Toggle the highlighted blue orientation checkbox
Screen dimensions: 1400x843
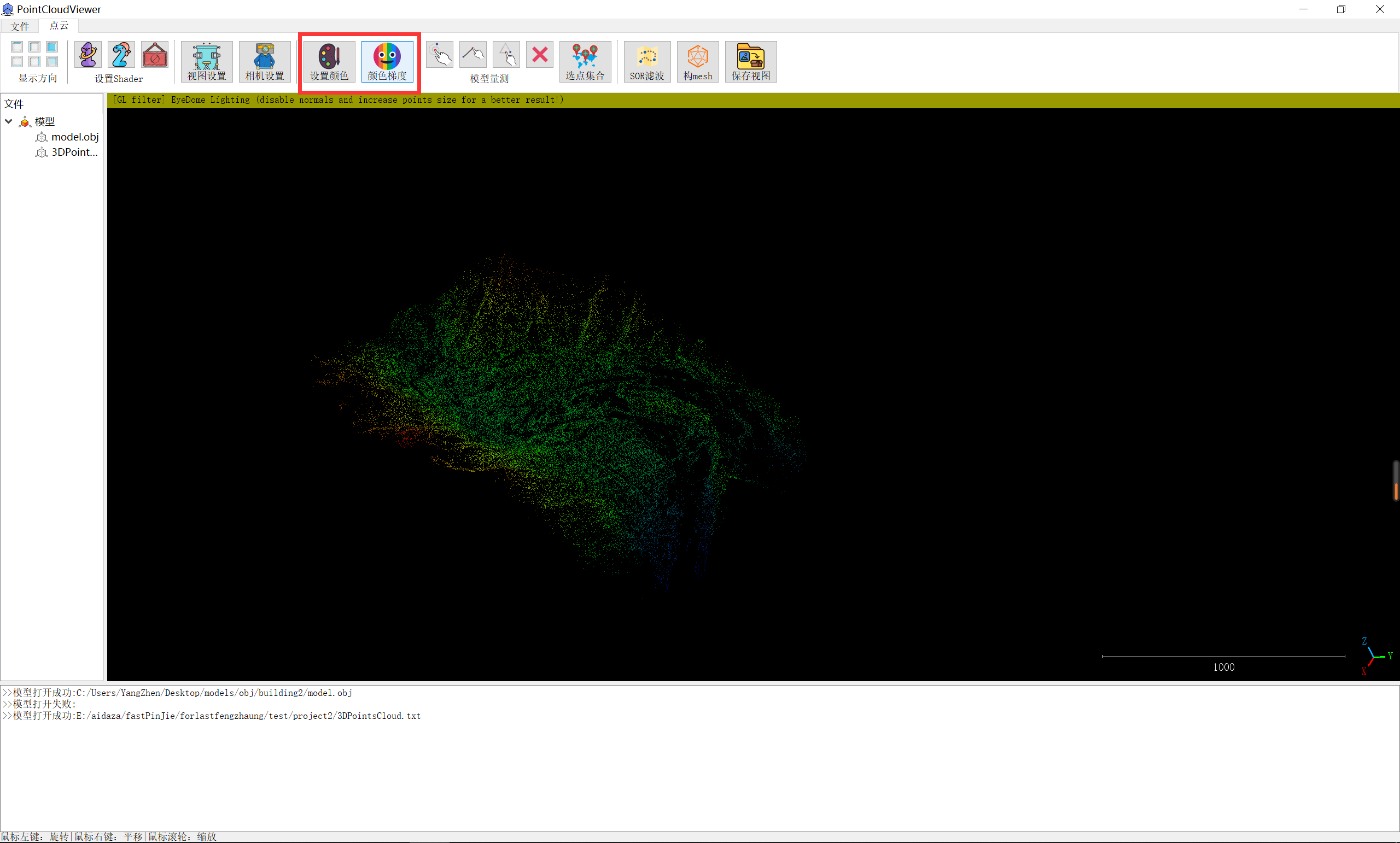[51, 46]
